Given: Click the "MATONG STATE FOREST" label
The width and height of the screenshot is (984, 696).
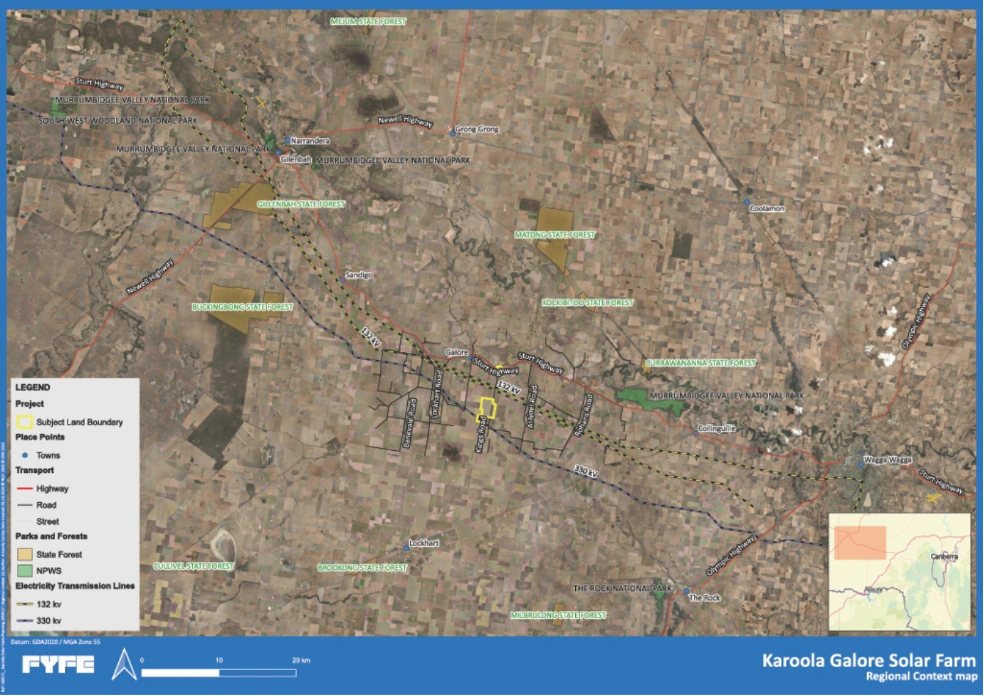Looking at the screenshot, I should [555, 235].
